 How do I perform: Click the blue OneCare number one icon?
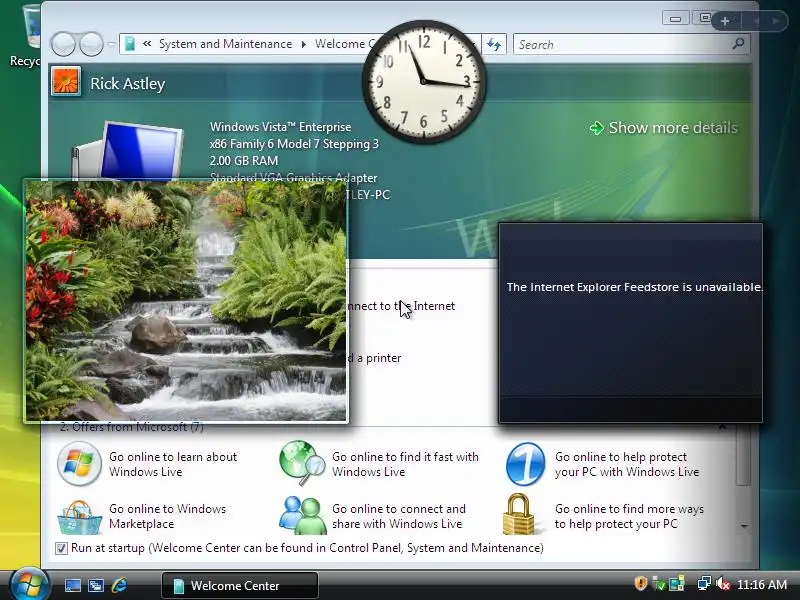[x=526, y=464]
